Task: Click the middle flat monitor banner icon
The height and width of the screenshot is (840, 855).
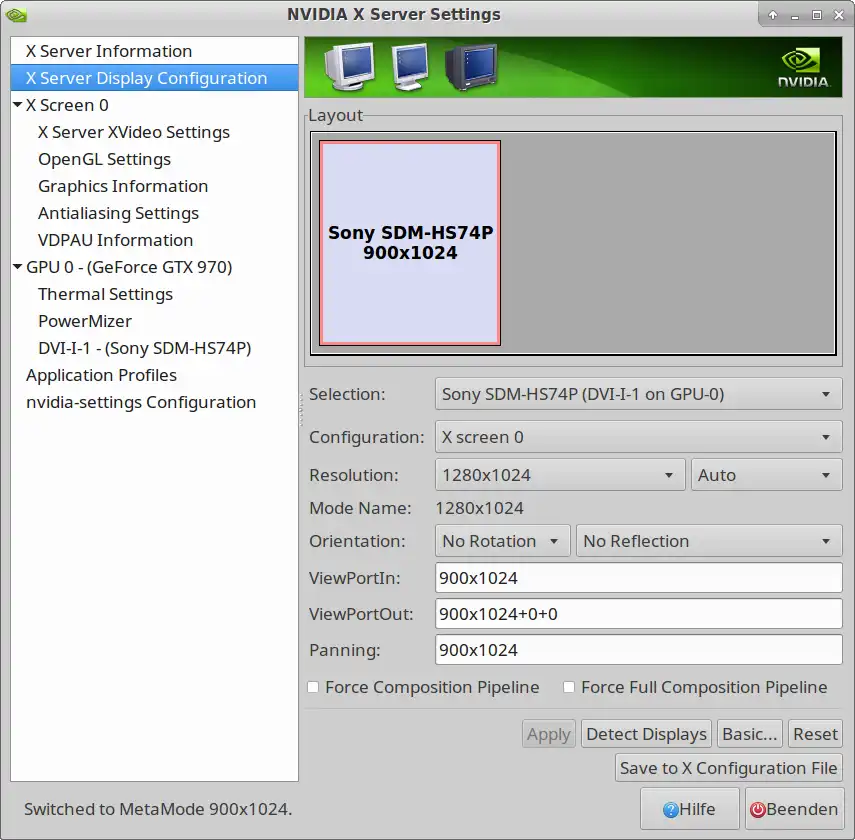Action: click(x=410, y=67)
